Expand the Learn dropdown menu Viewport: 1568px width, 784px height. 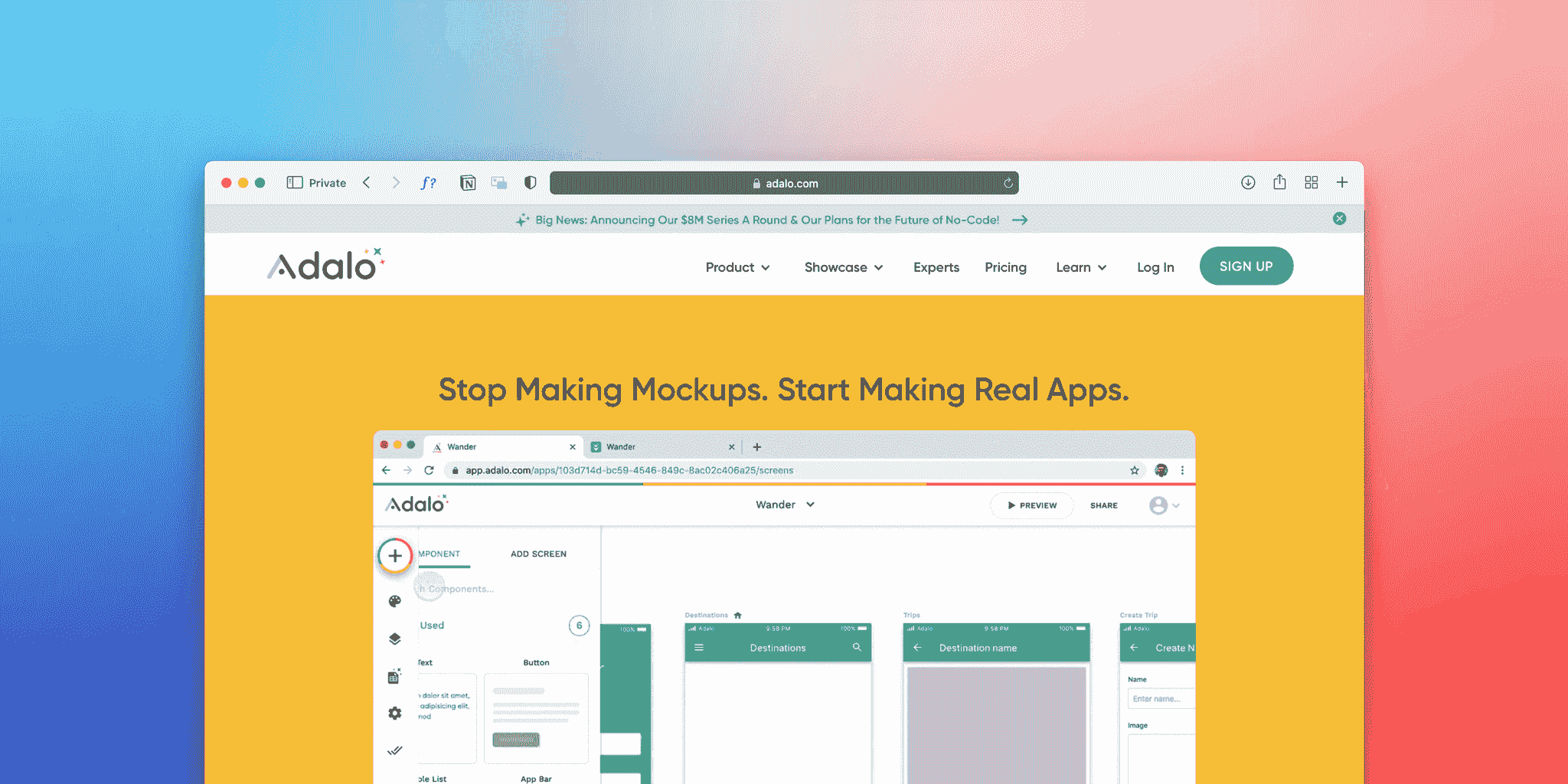point(1081,267)
